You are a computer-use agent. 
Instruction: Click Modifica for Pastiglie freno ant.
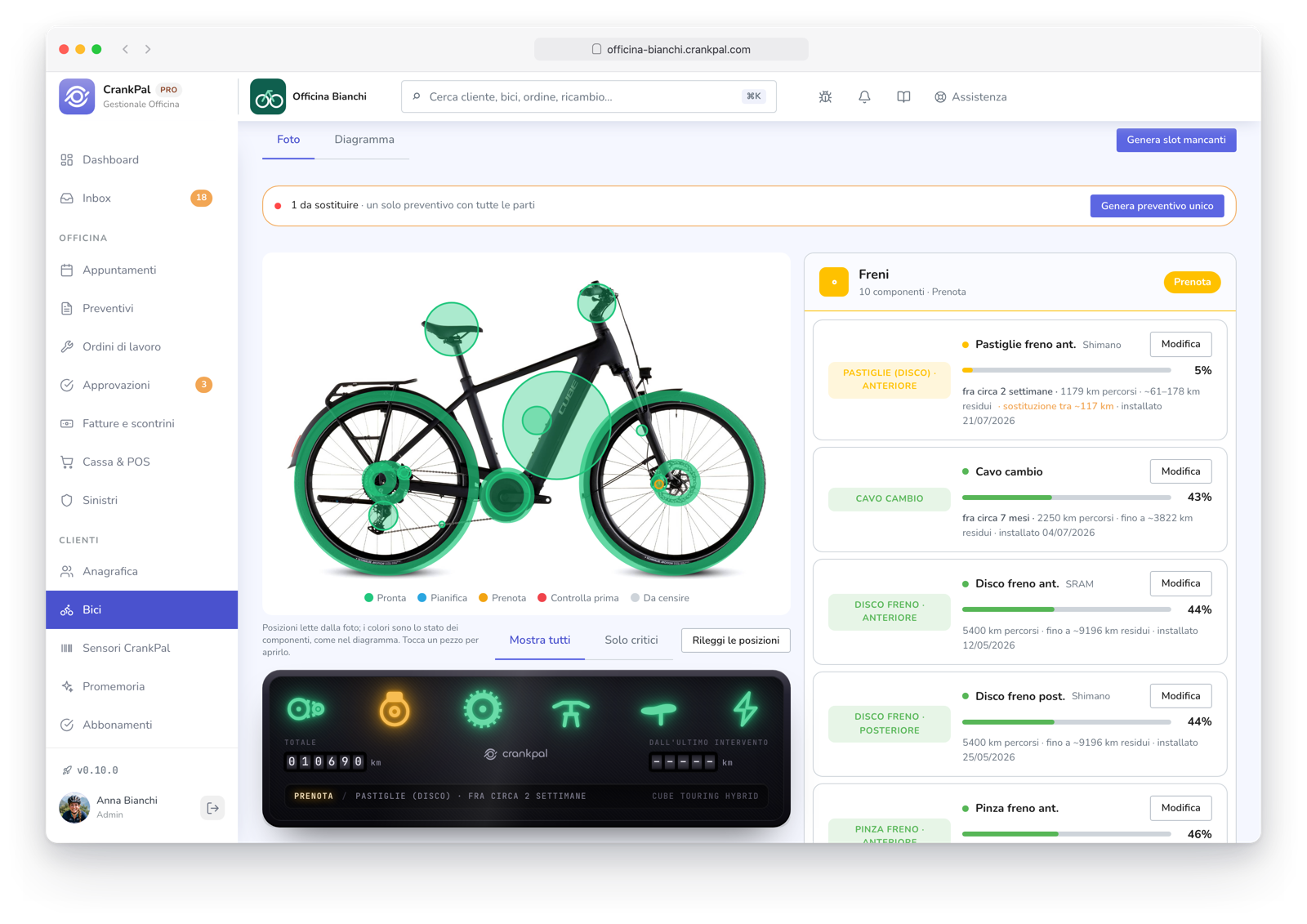pyautogui.click(x=1180, y=344)
